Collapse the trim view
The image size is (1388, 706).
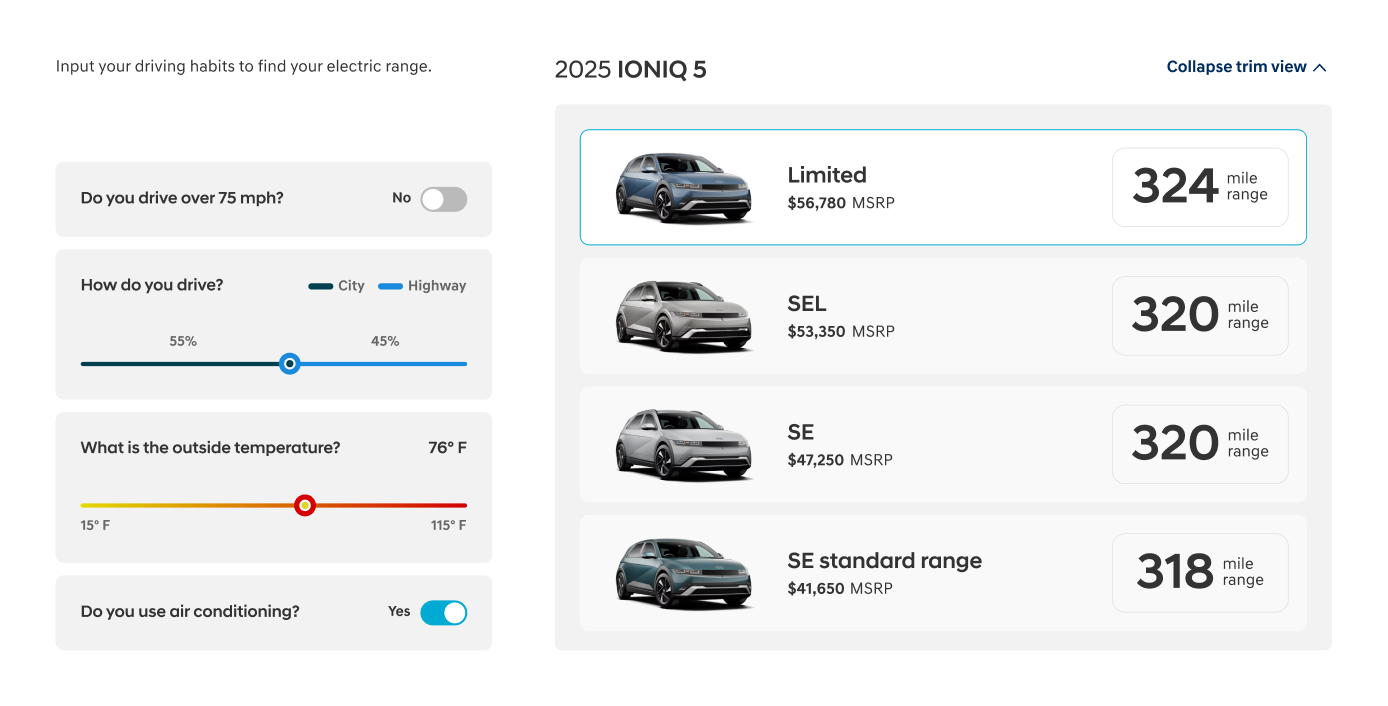pos(1236,66)
